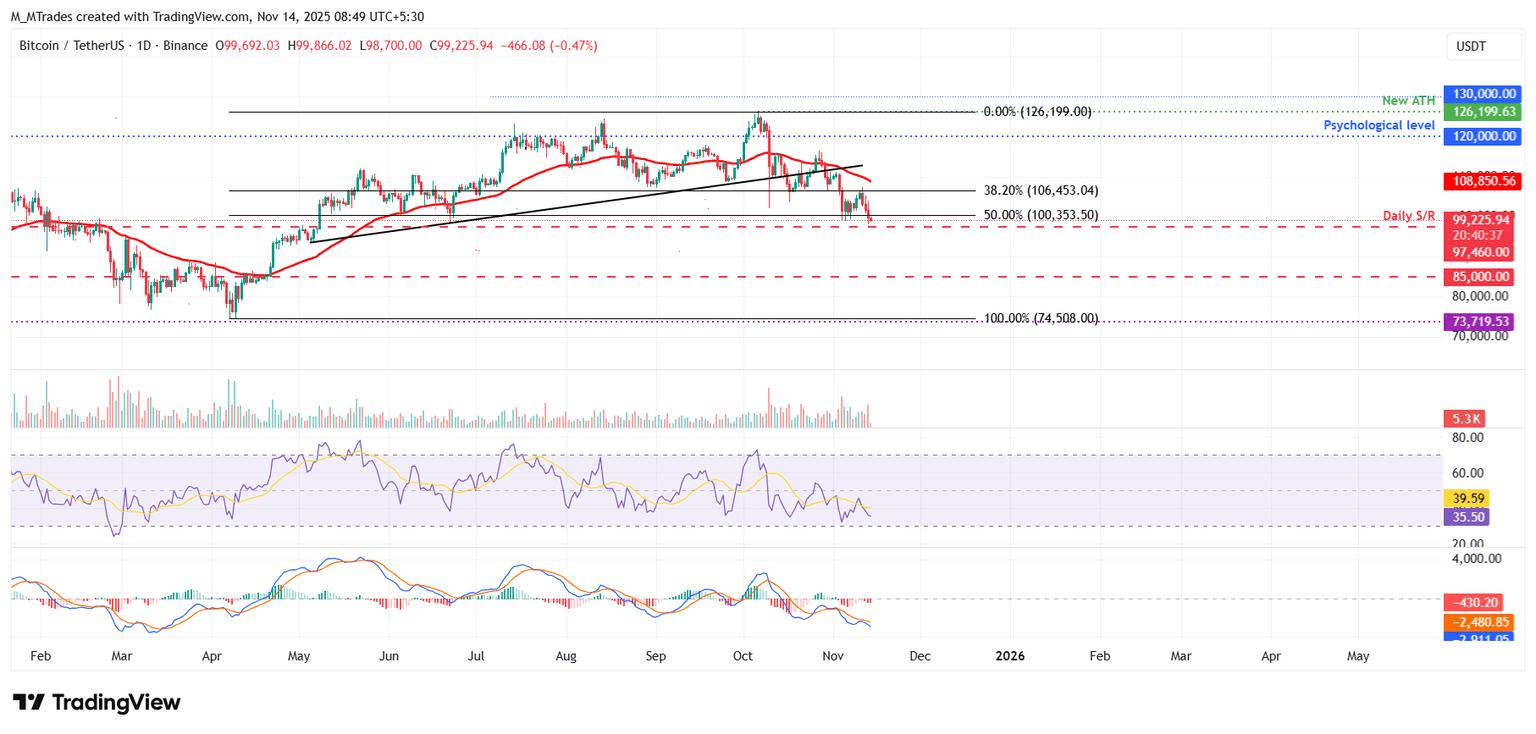
Task: Click the red current price label 99,225.94
Action: tap(1482, 219)
